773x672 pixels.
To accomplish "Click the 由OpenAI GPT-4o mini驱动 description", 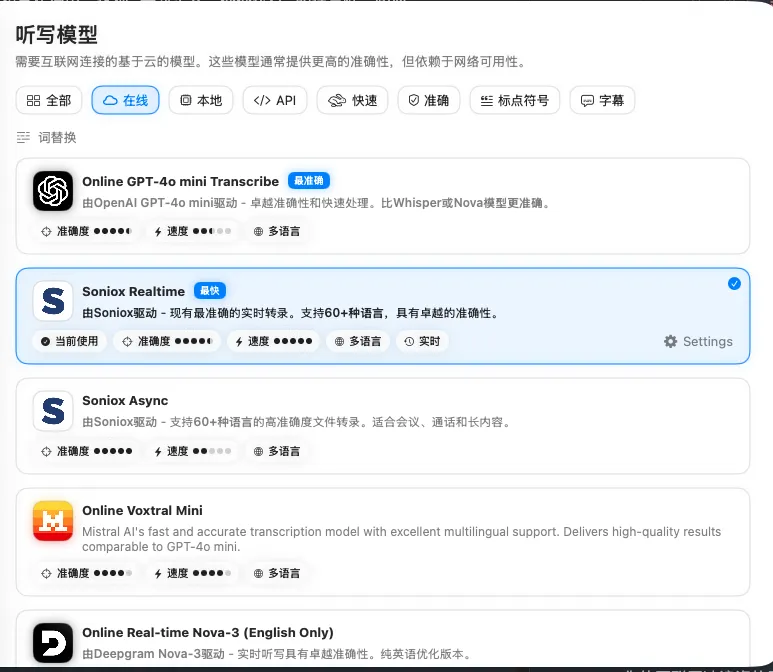I will pyautogui.click(x=317, y=203).
